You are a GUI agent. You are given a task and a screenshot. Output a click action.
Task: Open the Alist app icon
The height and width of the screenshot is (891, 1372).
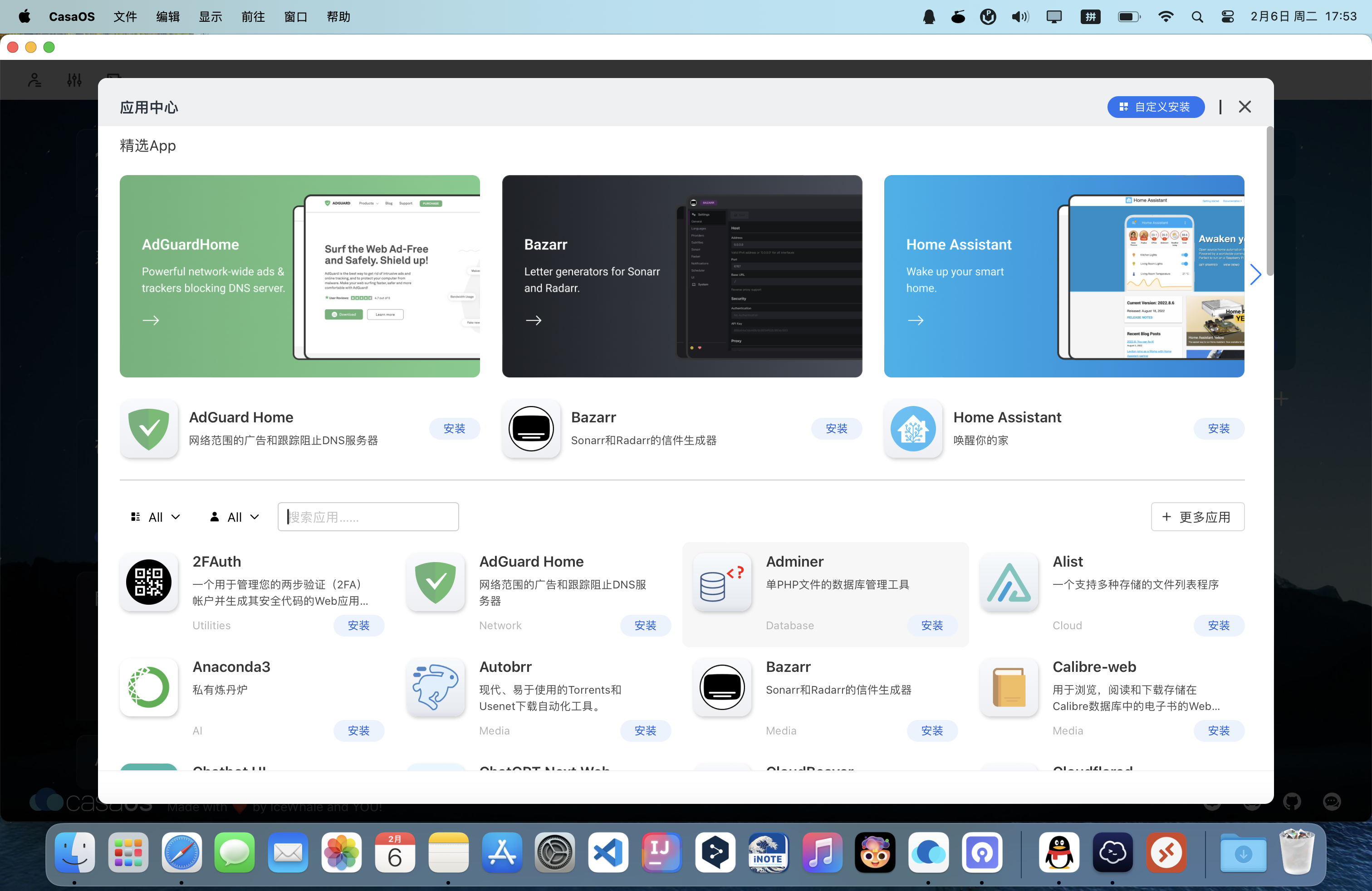pos(1009,582)
